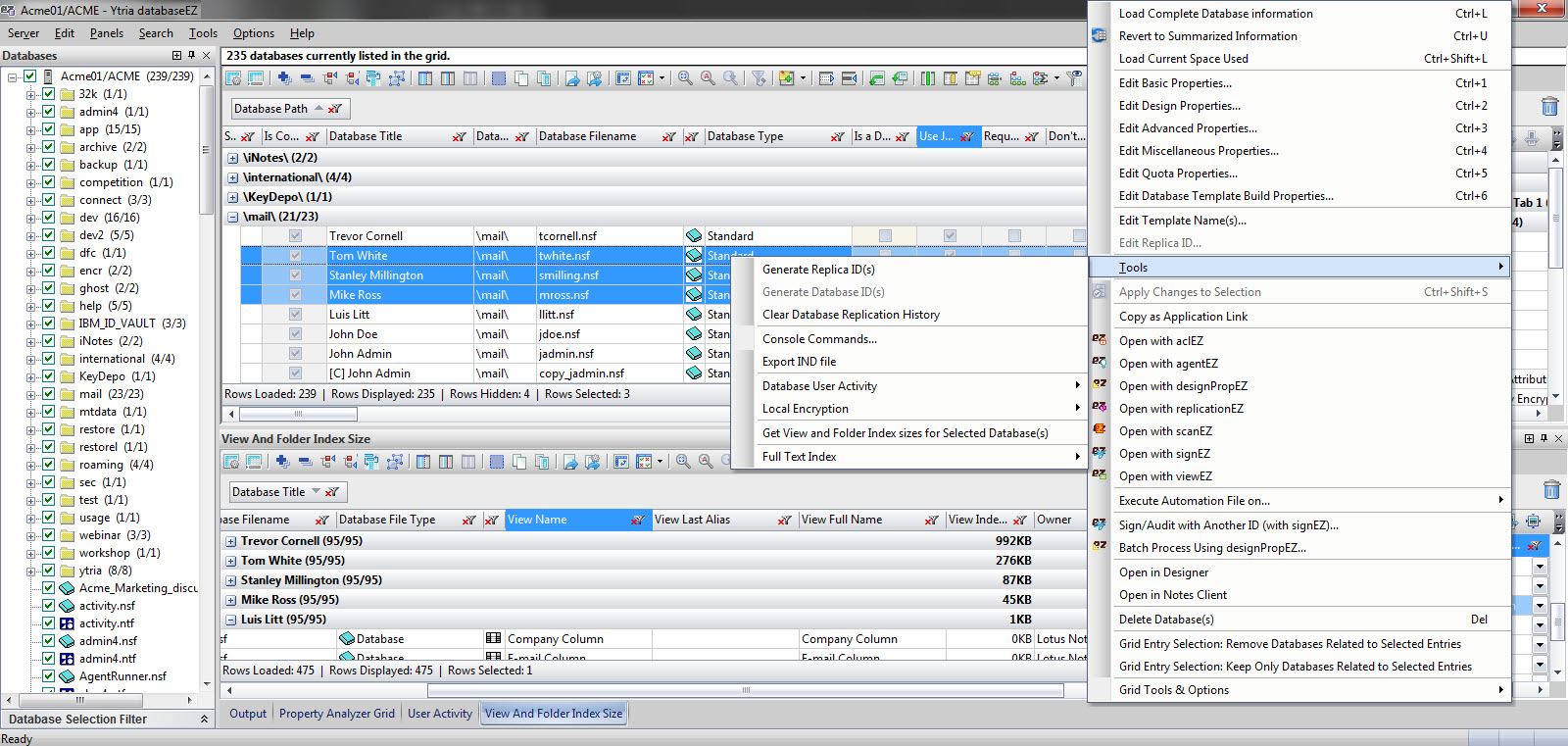Click the Sign/Audit with Another ID icon
Image resolution: width=1568 pixels, height=746 pixels.
(1100, 524)
